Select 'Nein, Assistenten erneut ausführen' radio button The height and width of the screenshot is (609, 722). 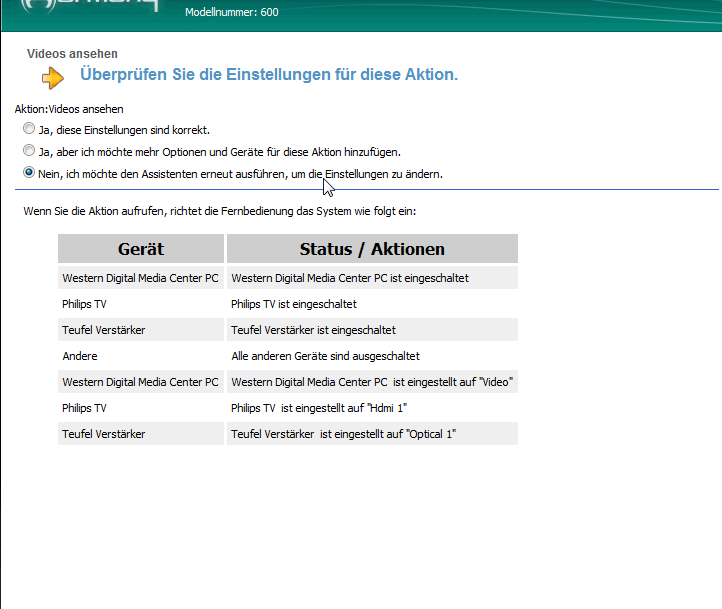[29, 173]
